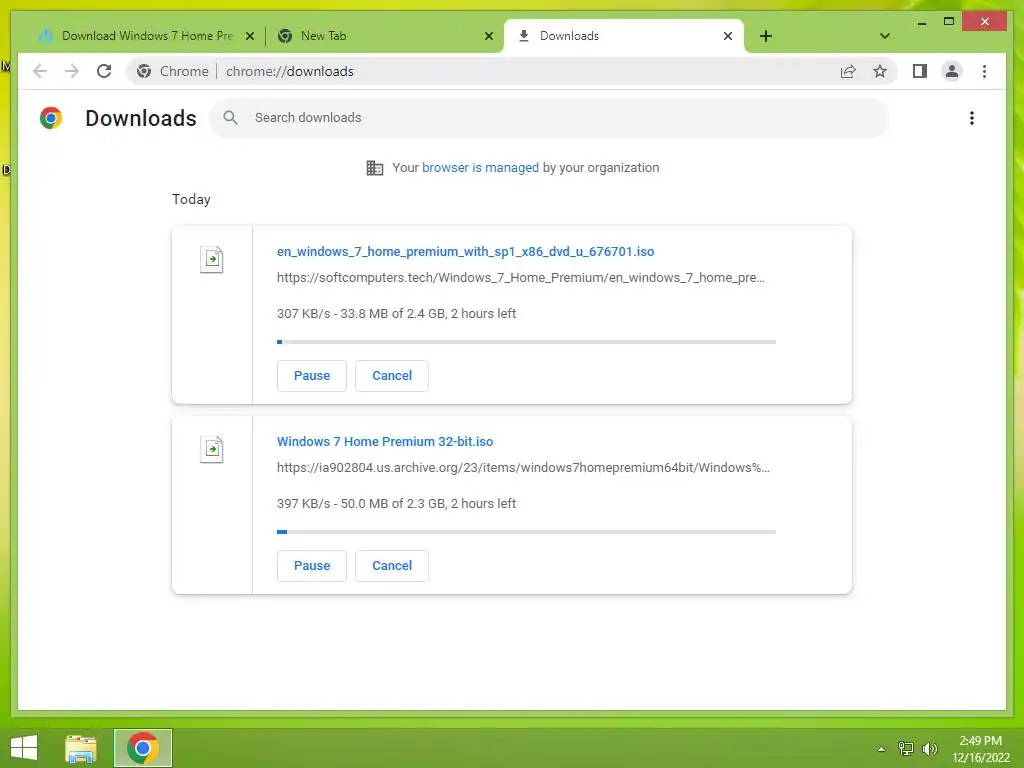Open the Windows Start button

tap(24, 748)
